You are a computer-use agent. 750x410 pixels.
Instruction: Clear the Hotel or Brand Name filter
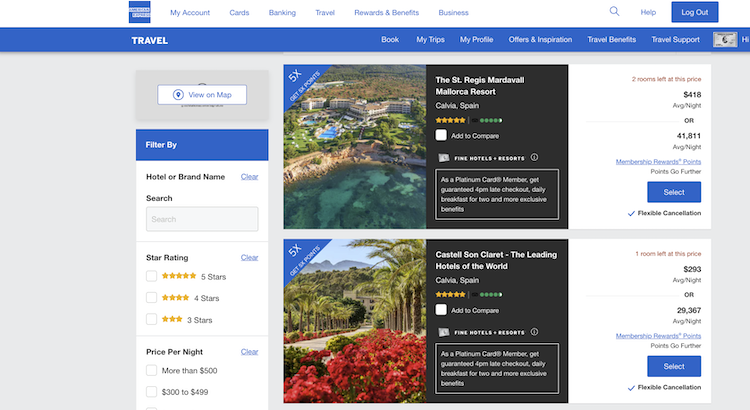[x=249, y=177]
